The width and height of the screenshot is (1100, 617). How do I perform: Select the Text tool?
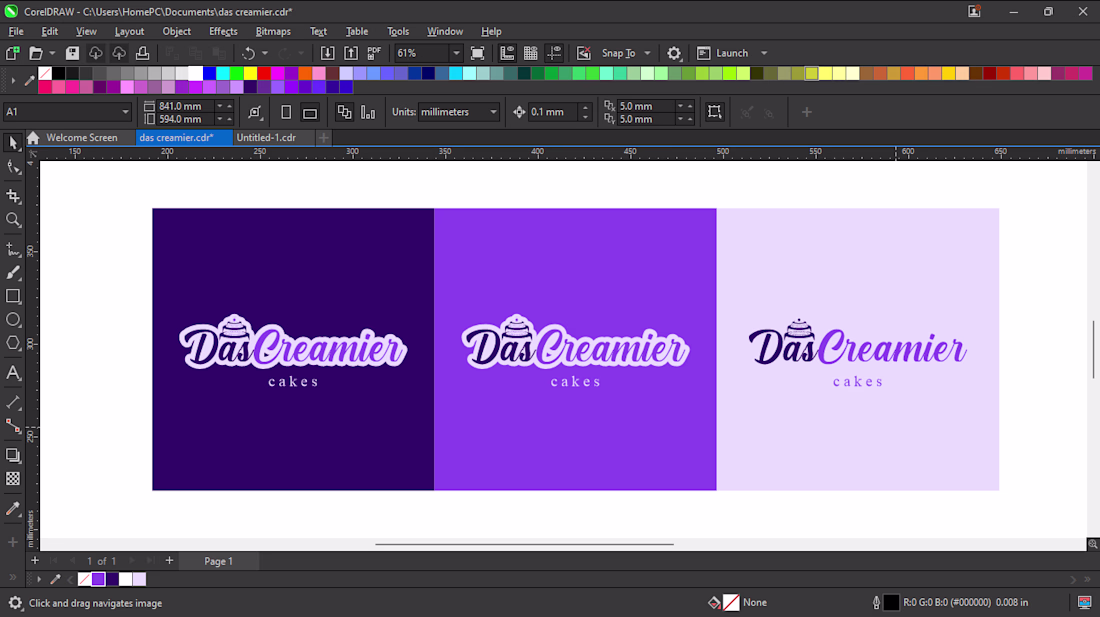coord(13,373)
